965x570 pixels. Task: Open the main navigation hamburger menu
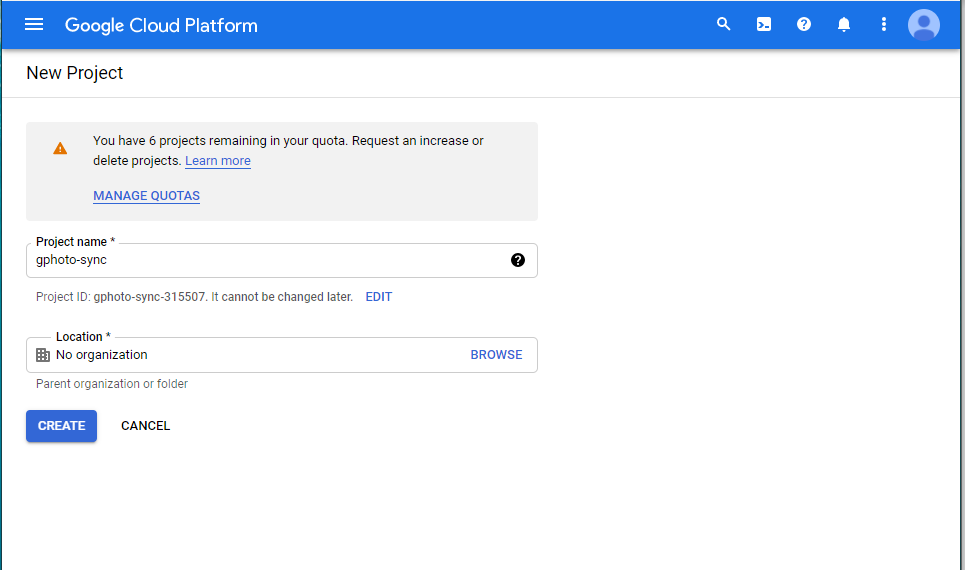coord(34,25)
